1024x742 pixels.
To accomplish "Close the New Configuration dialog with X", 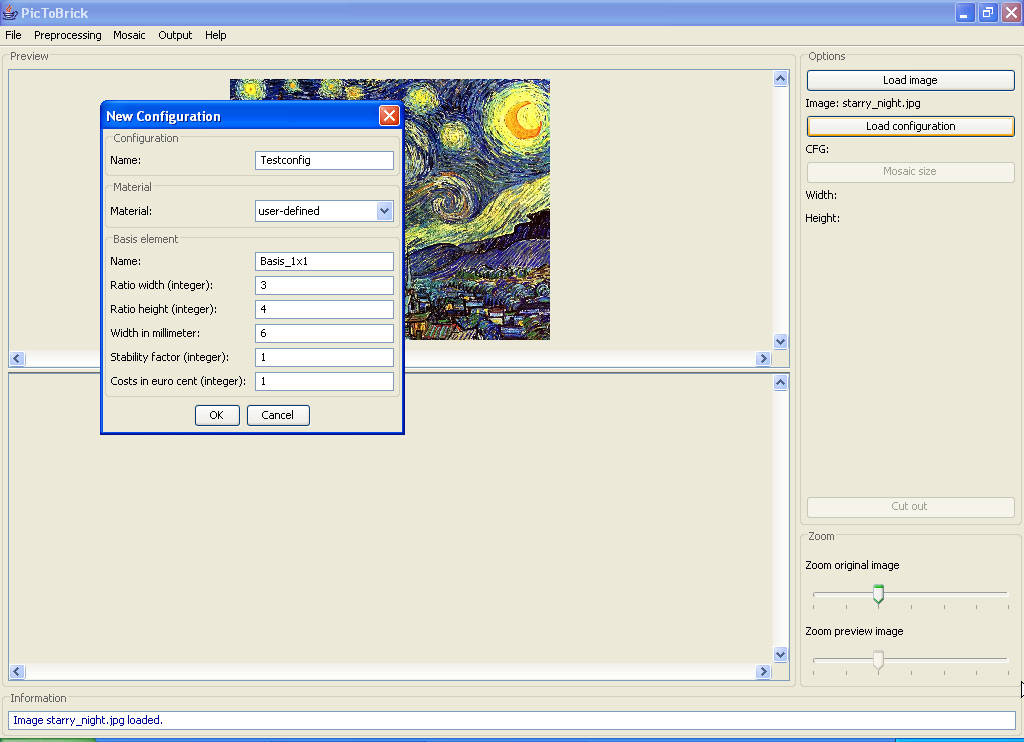I will click(389, 116).
